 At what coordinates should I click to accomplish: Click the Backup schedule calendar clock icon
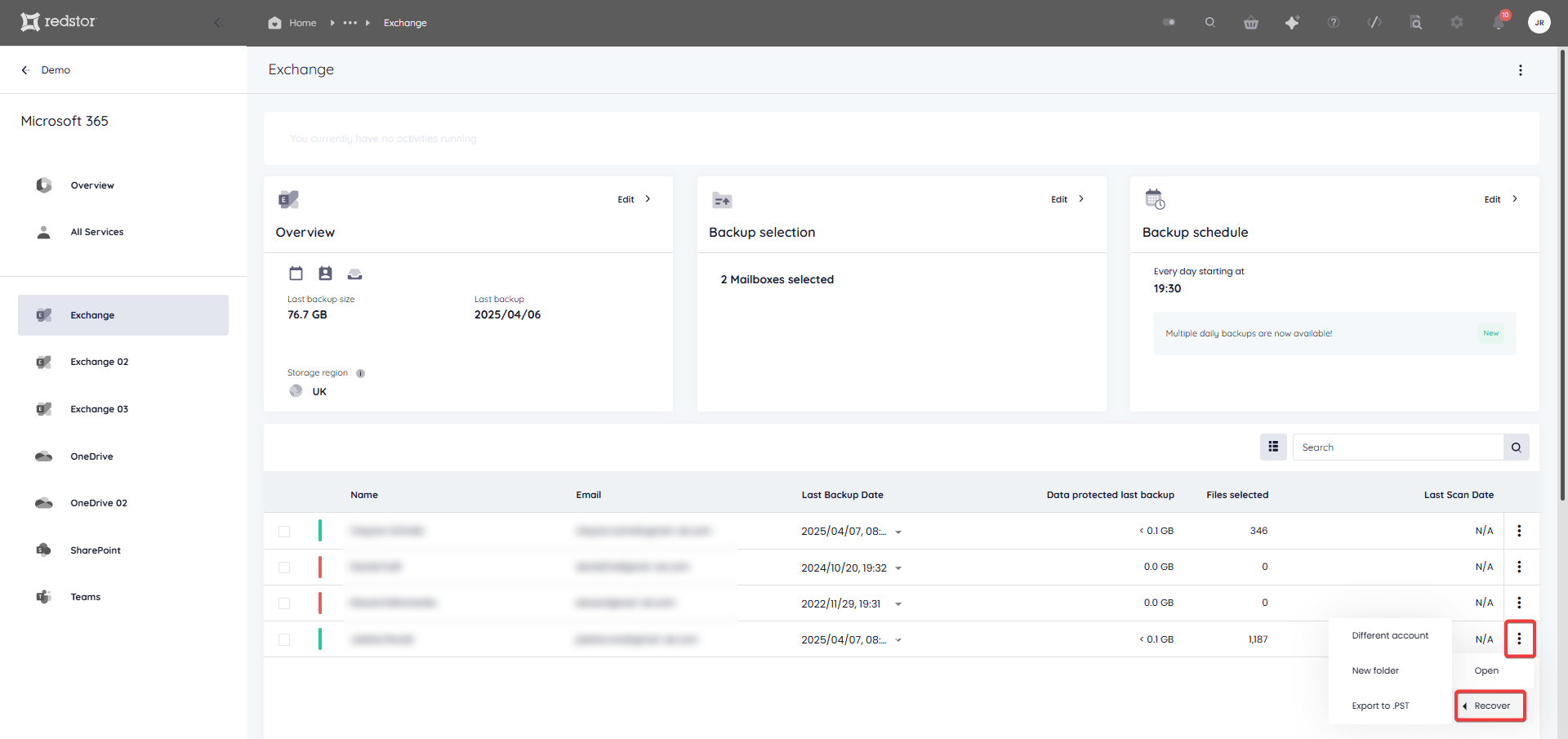point(1155,199)
